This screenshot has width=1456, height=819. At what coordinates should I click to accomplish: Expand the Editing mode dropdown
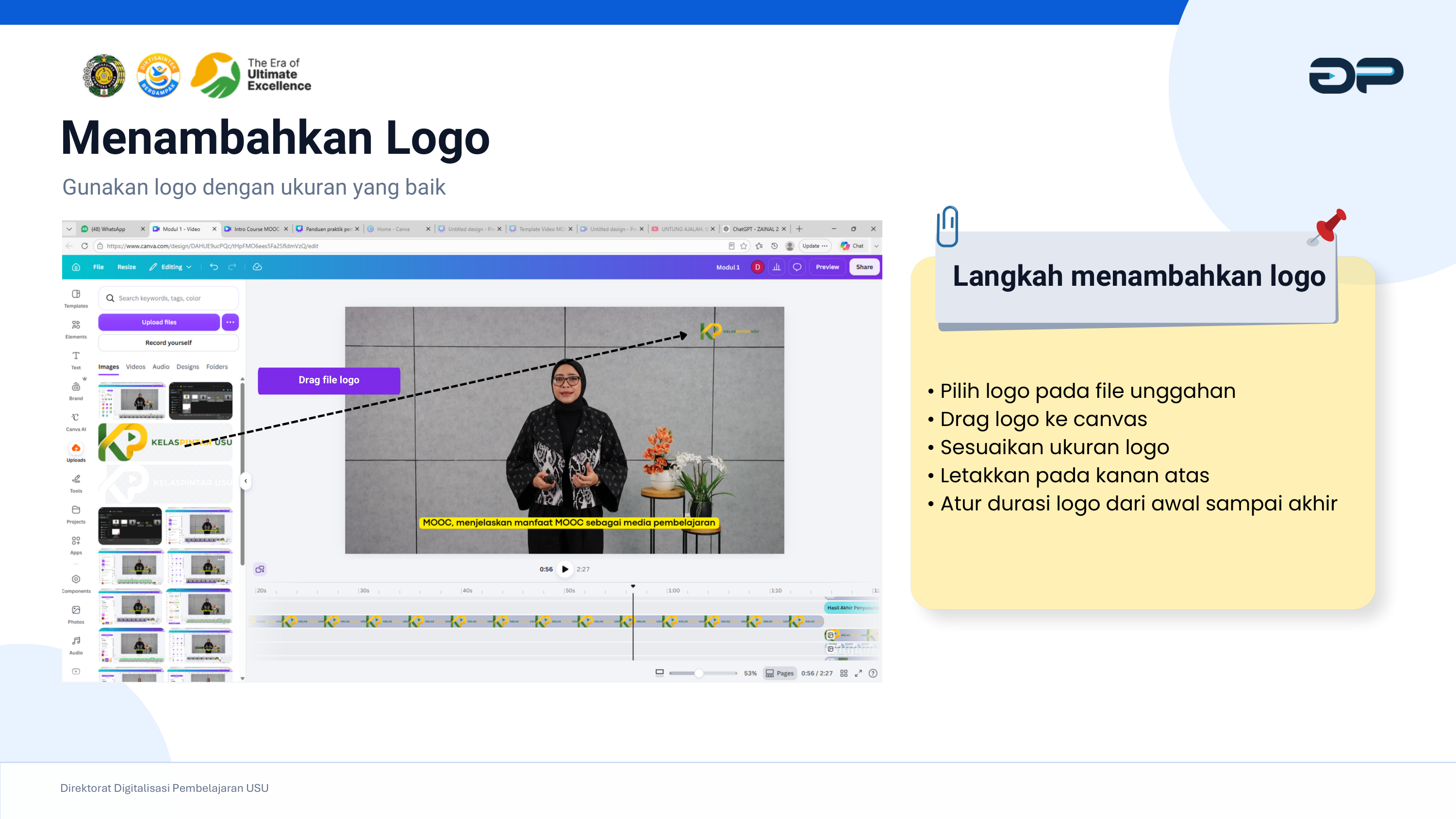(171, 267)
